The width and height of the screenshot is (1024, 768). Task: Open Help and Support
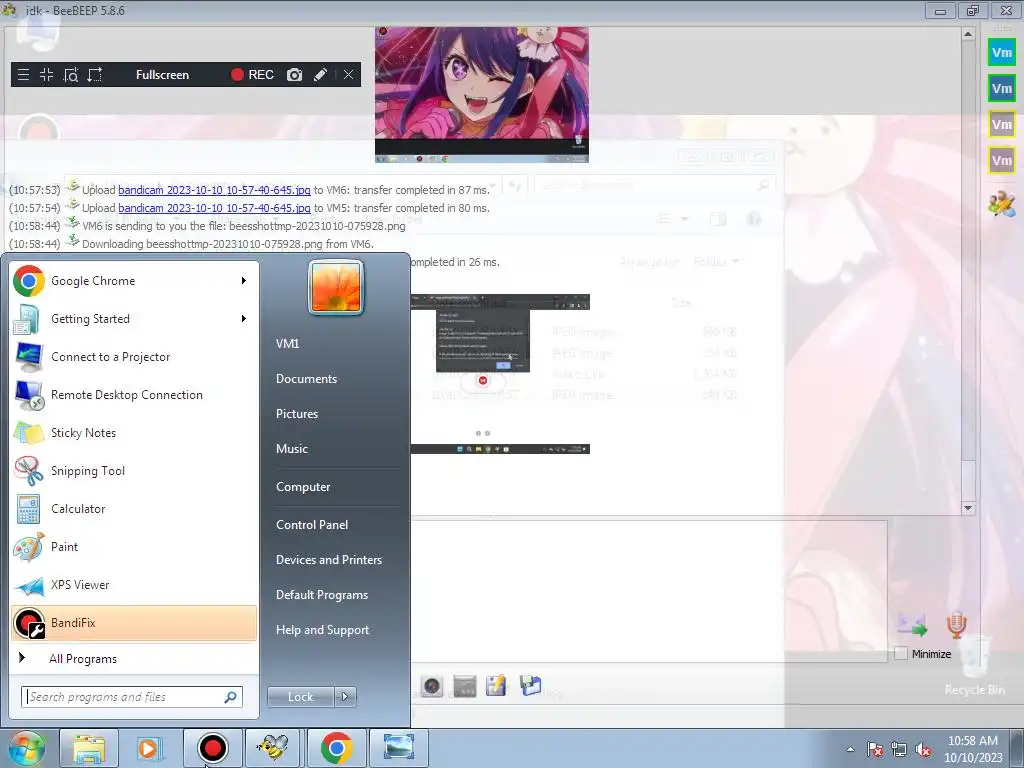coord(322,630)
